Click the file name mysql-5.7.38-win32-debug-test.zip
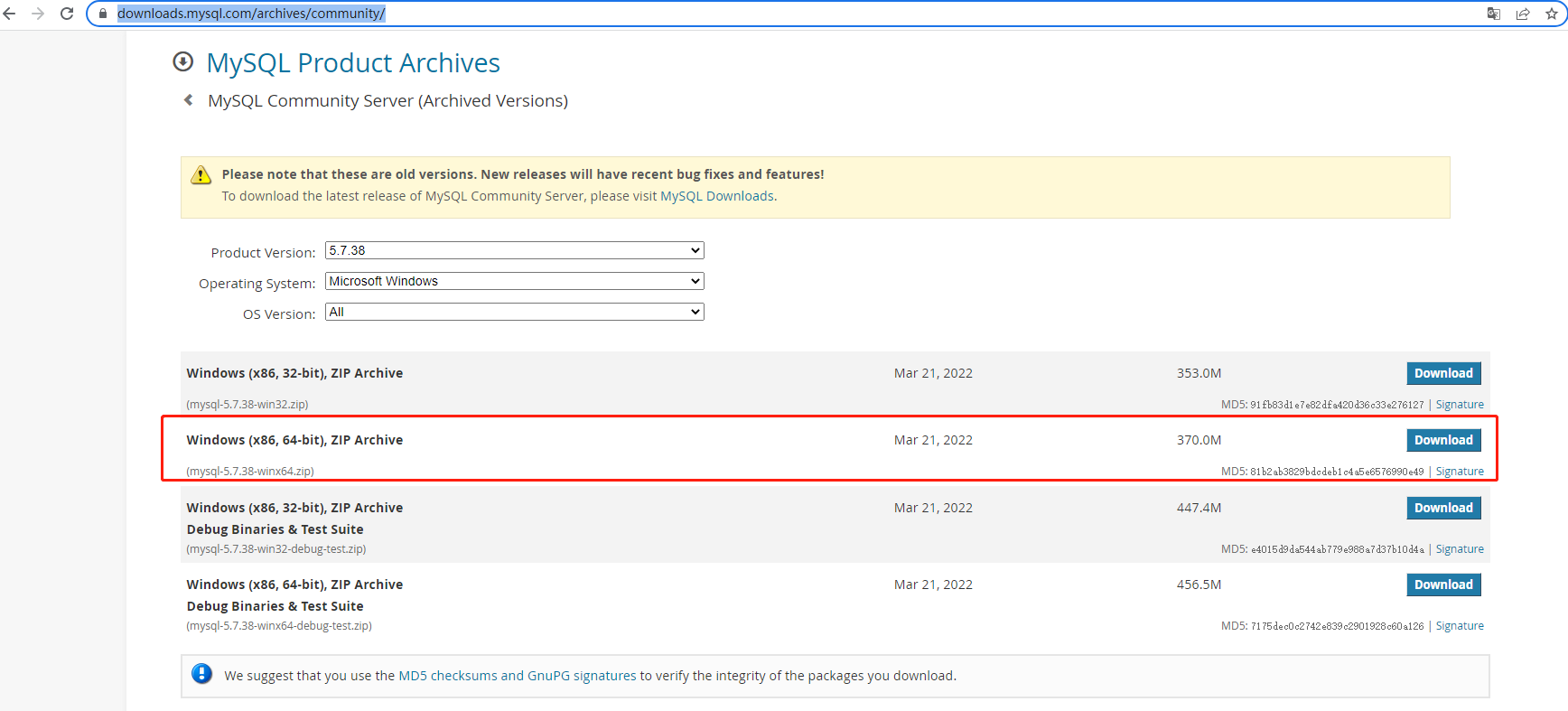This screenshot has height=711, width=1568. [x=276, y=549]
